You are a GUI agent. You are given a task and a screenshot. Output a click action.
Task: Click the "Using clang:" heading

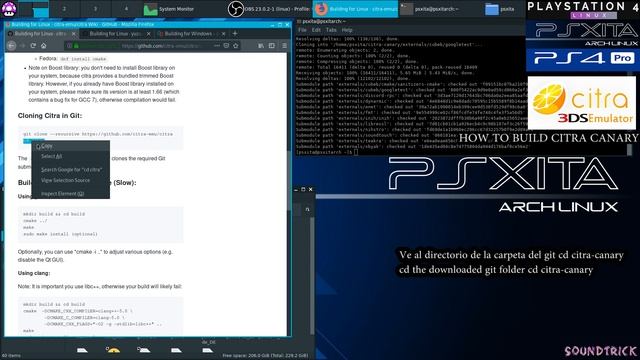point(34,273)
